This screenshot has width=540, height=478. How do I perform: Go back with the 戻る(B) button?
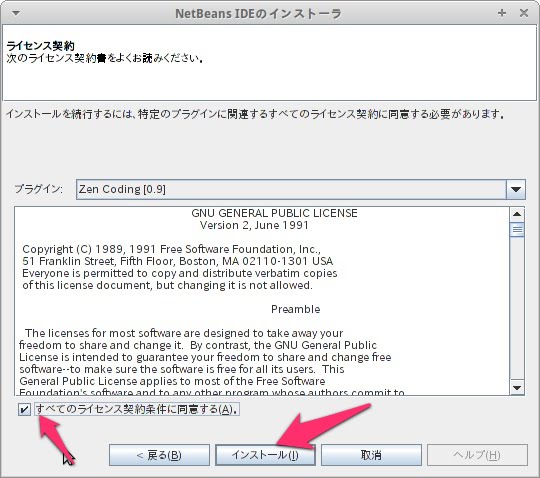point(159,455)
